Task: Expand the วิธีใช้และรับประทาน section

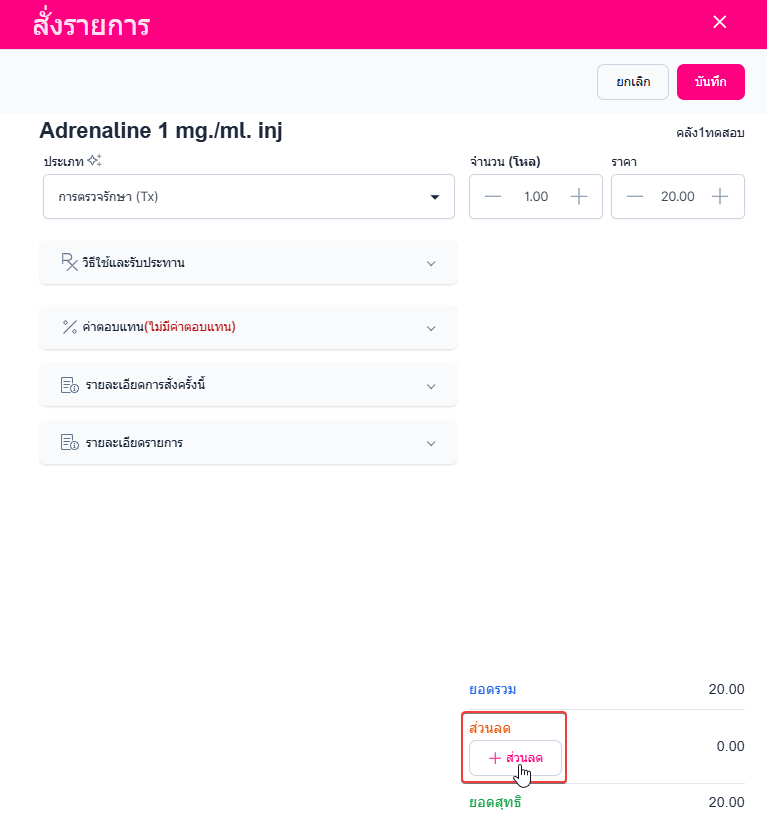Action: pos(431,263)
